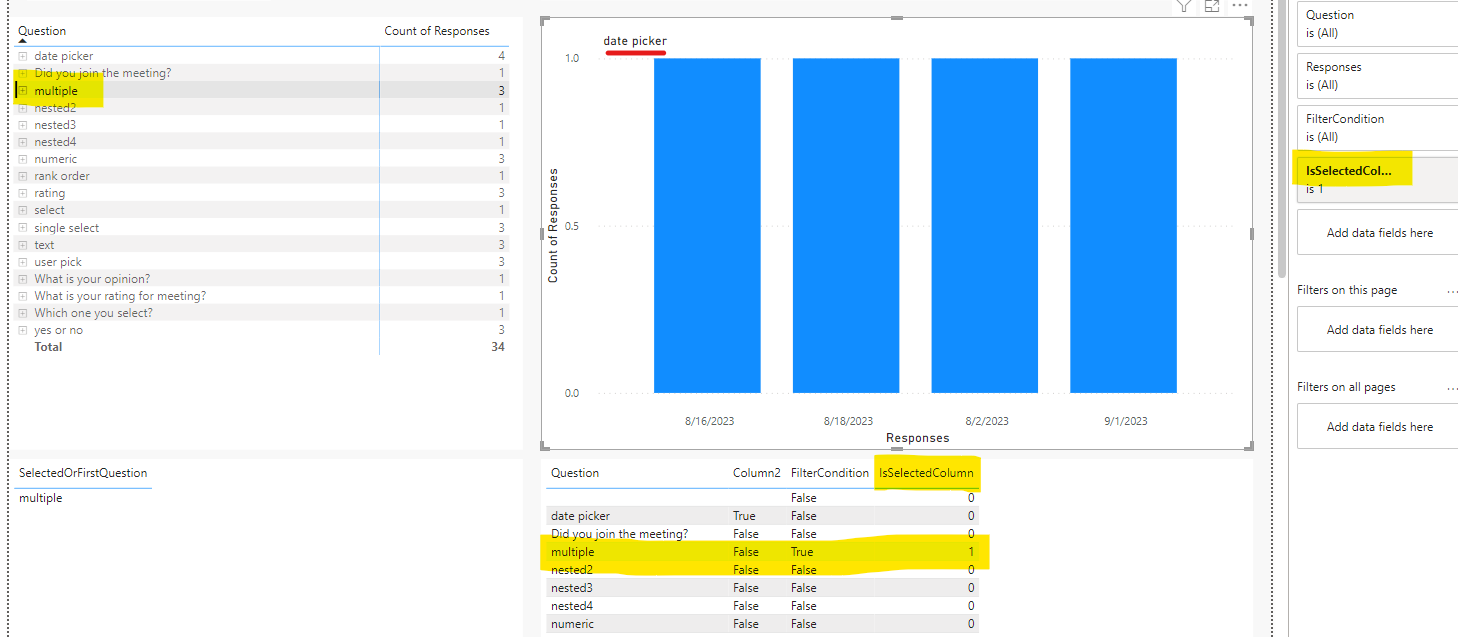
Task: Select 'multiple' in the matrix question list
Action: pos(56,91)
